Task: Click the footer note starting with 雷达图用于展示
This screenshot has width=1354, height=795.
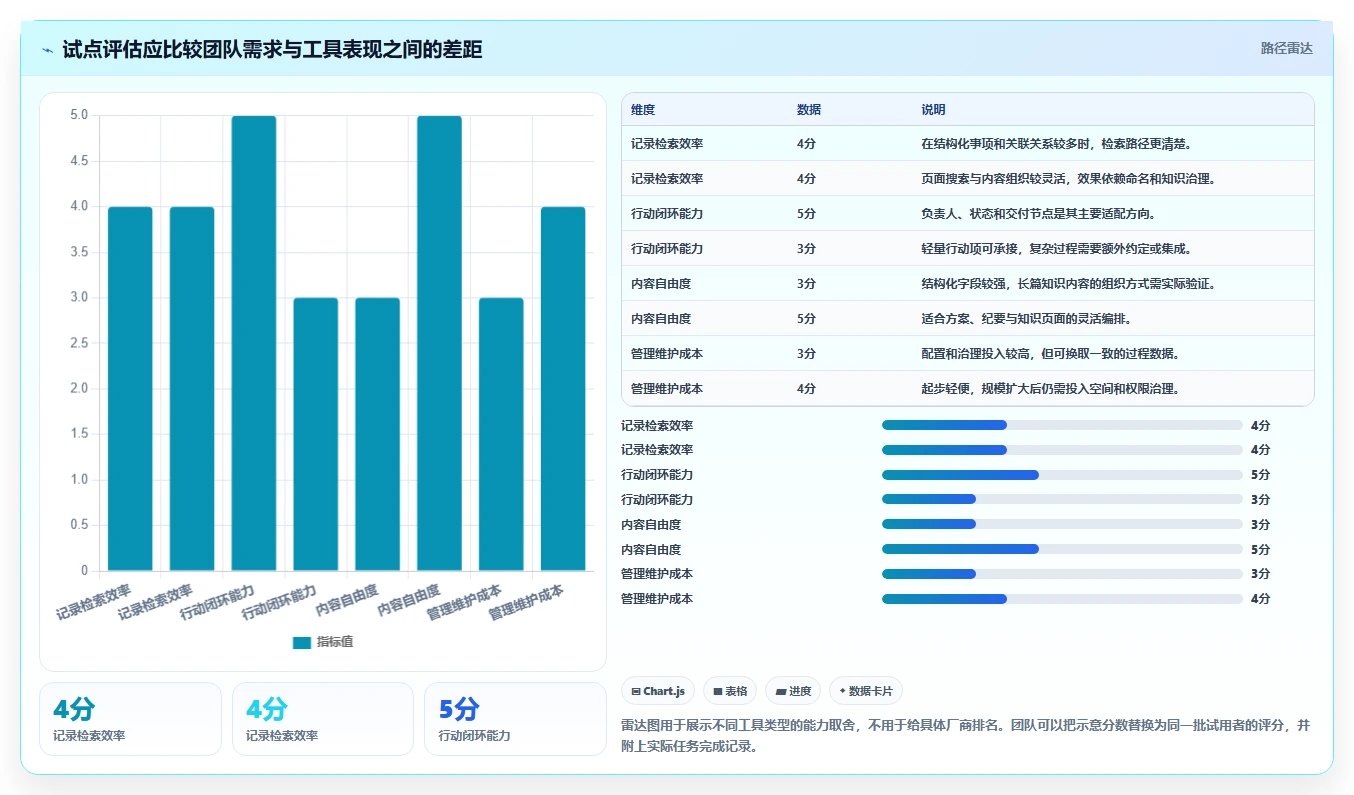Action: (x=966, y=736)
